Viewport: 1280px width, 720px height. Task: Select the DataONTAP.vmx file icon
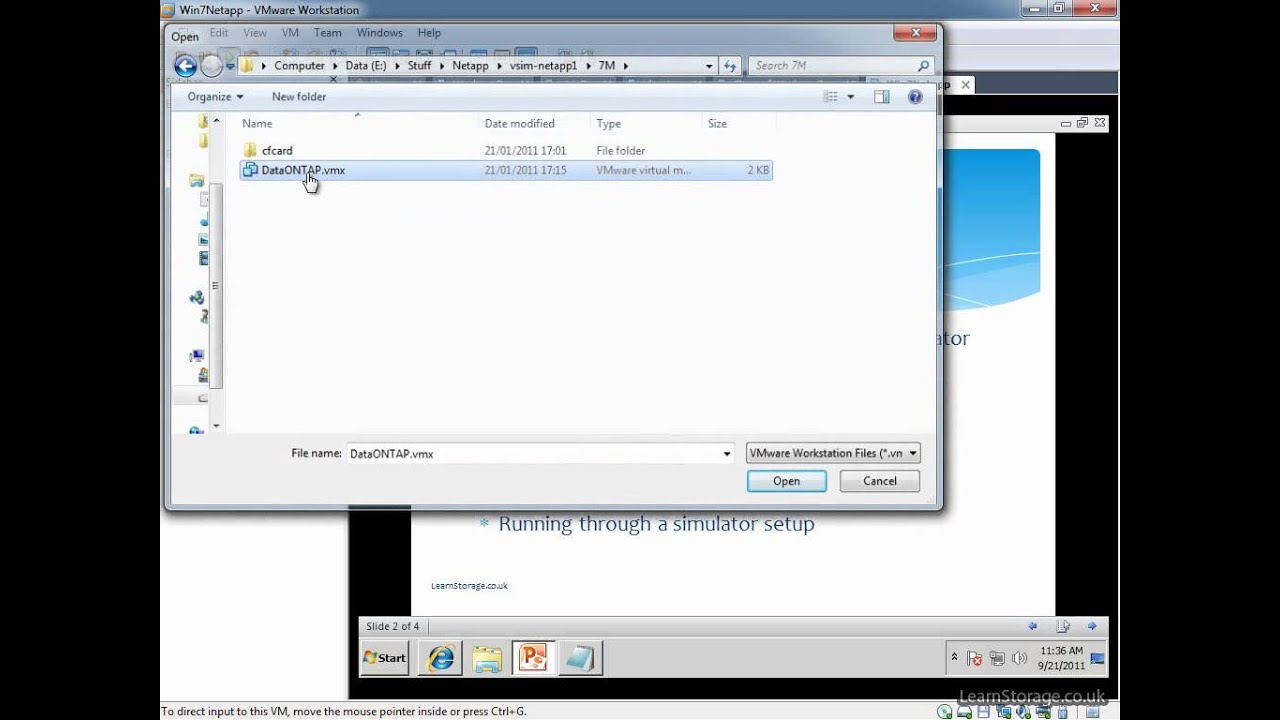tap(251, 170)
